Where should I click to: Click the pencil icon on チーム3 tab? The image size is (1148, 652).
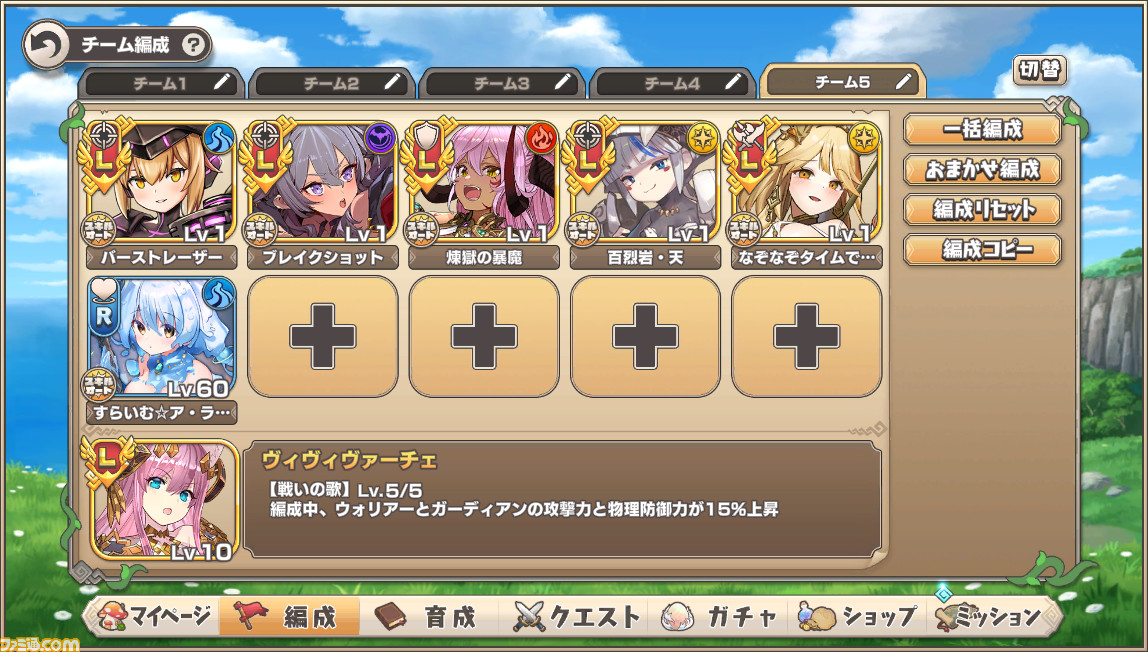(563, 83)
